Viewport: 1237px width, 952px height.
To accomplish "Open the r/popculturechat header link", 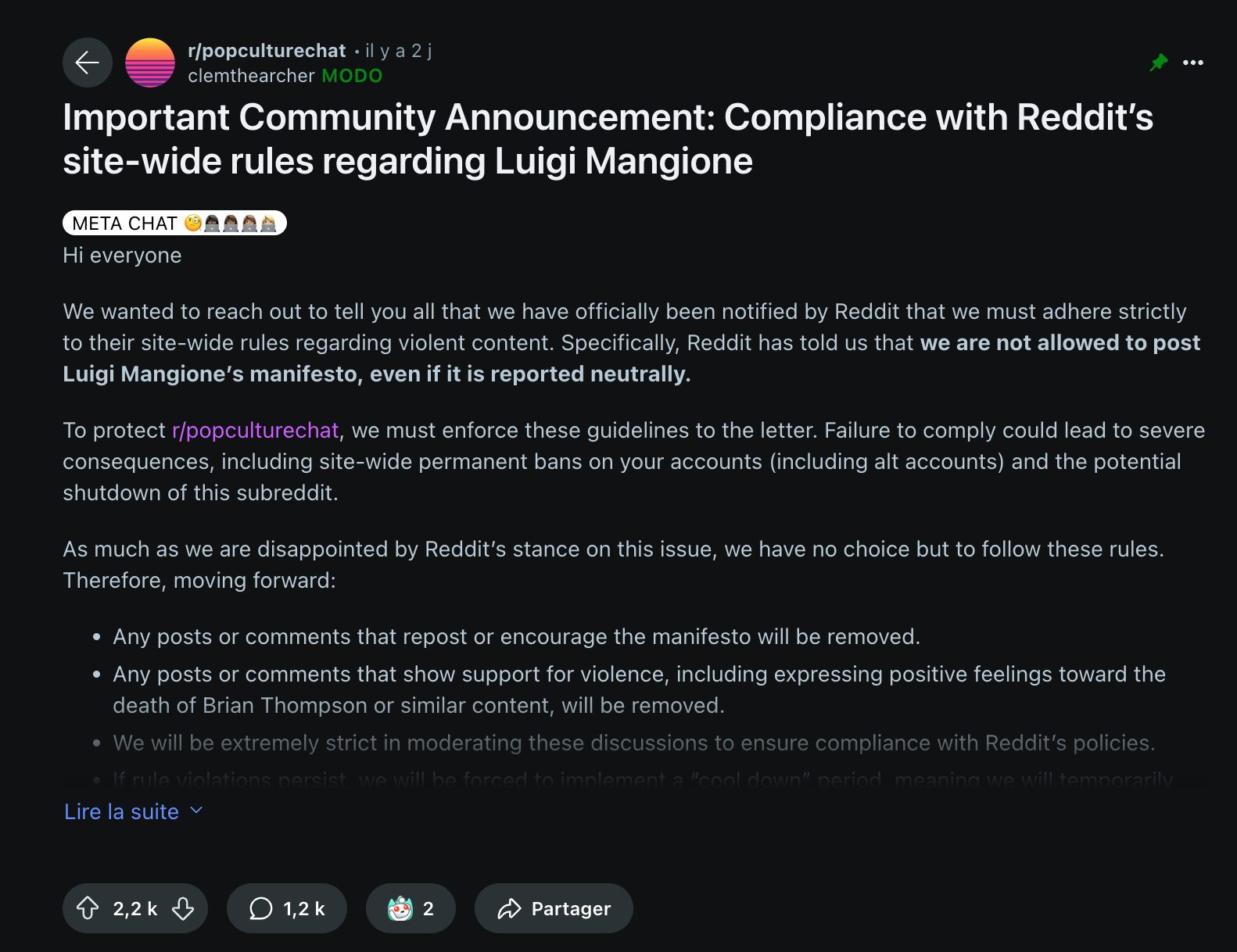I will (267, 51).
